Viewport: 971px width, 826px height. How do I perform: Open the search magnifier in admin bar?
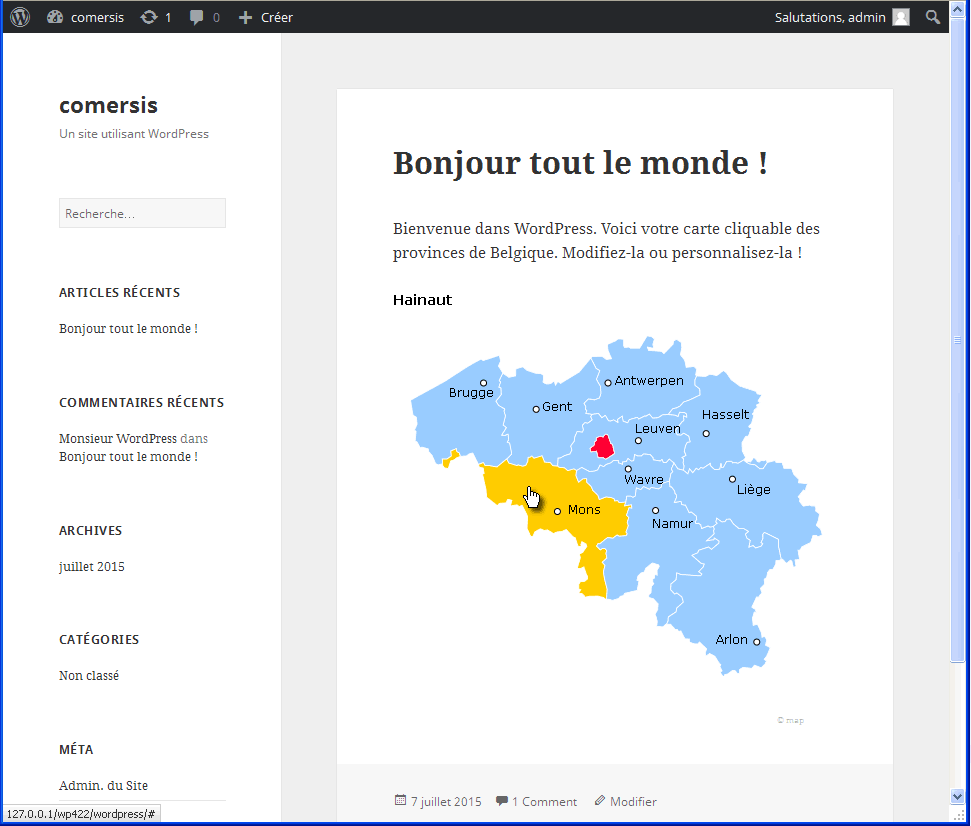tap(932, 17)
